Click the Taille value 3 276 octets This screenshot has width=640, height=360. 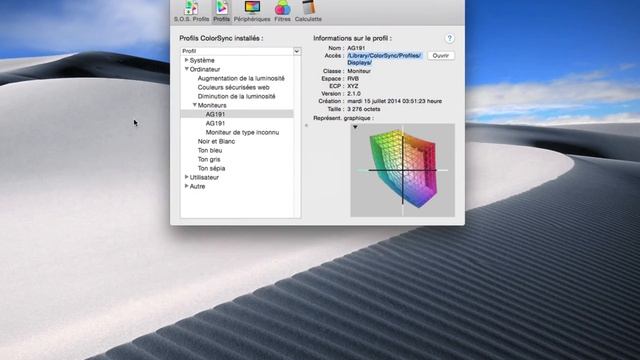(364, 109)
